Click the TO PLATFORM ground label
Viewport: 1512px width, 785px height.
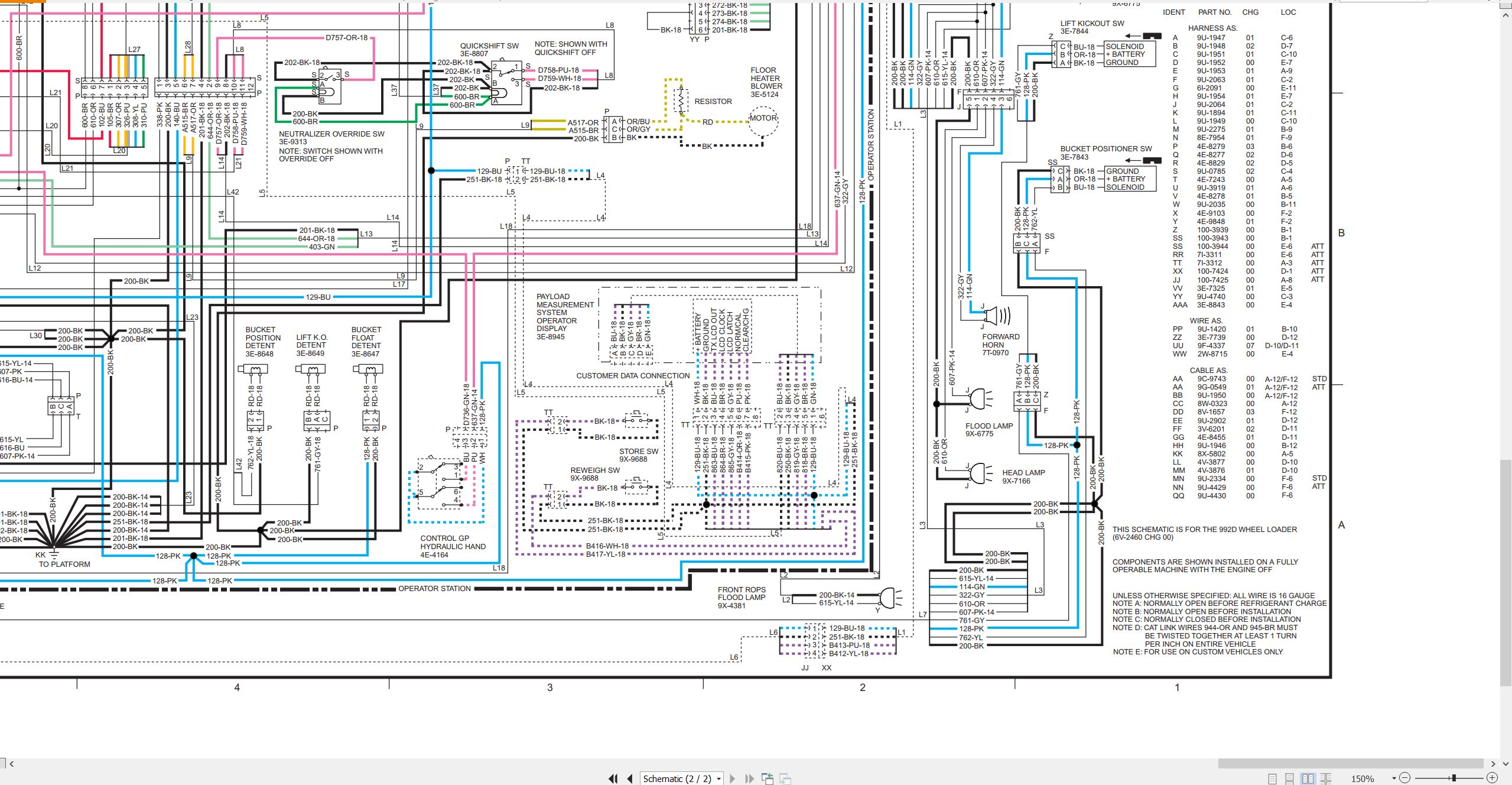pos(64,564)
